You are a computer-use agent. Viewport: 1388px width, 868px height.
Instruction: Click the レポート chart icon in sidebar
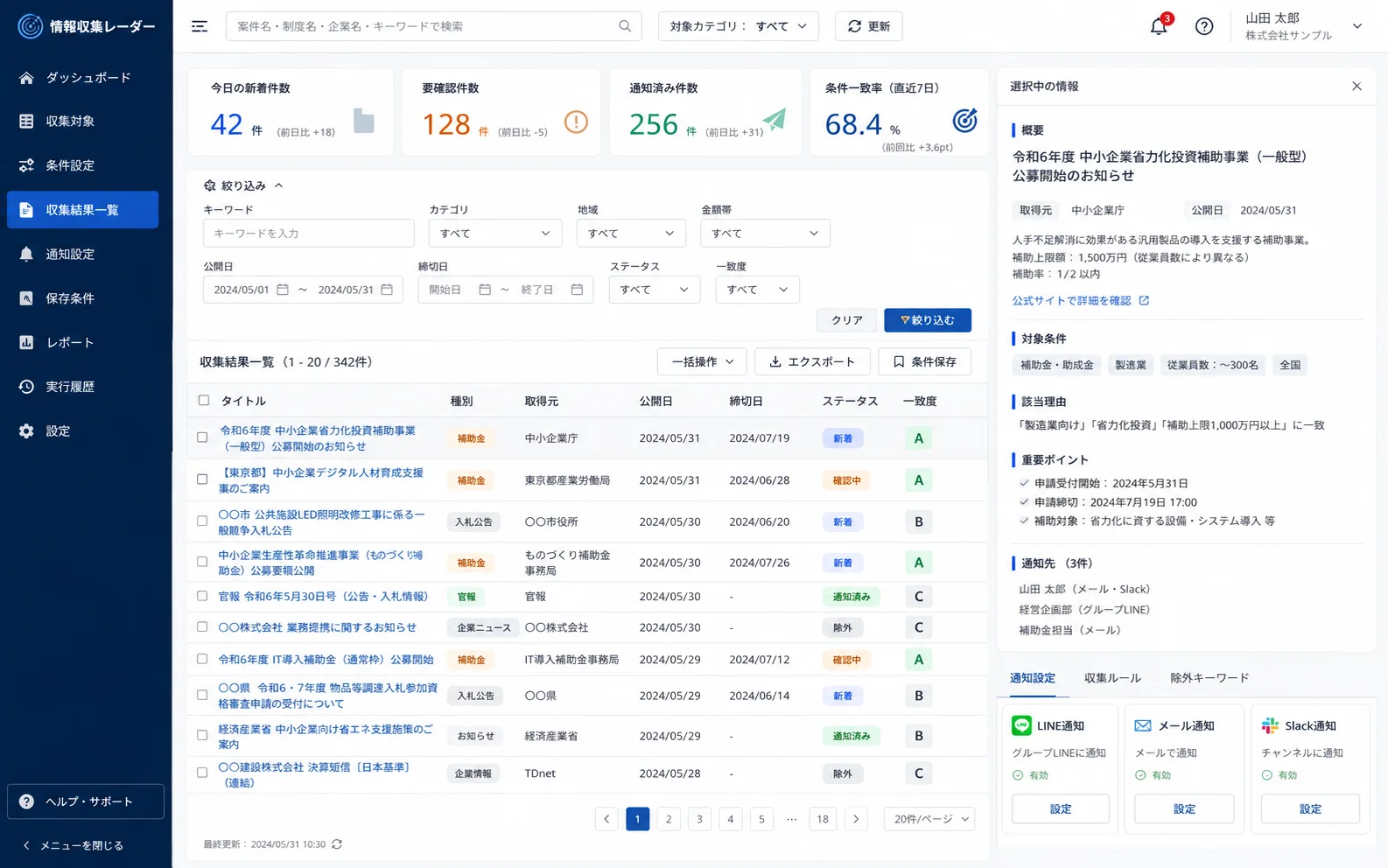pyautogui.click(x=26, y=342)
